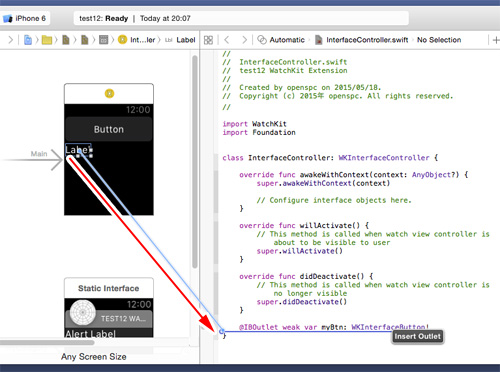Select the iPhone 6 run destination

(25, 18)
